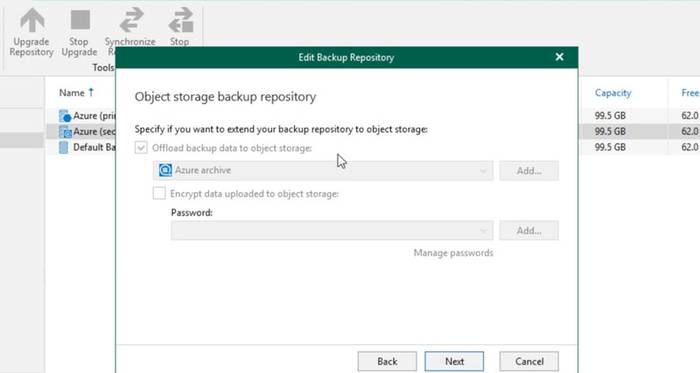Select the Azure (secondary) repository row icon
This screenshot has height=373, width=700.
tap(65, 132)
